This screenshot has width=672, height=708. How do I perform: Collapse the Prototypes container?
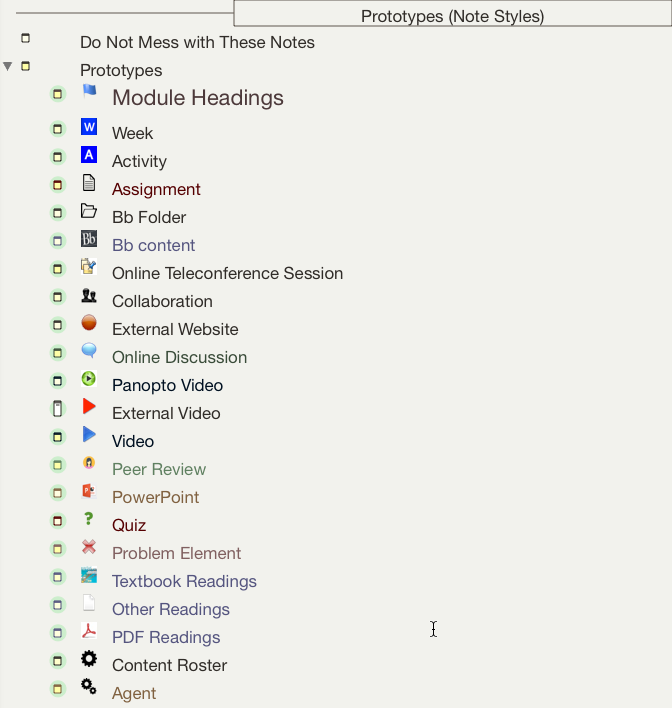[x=8, y=66]
